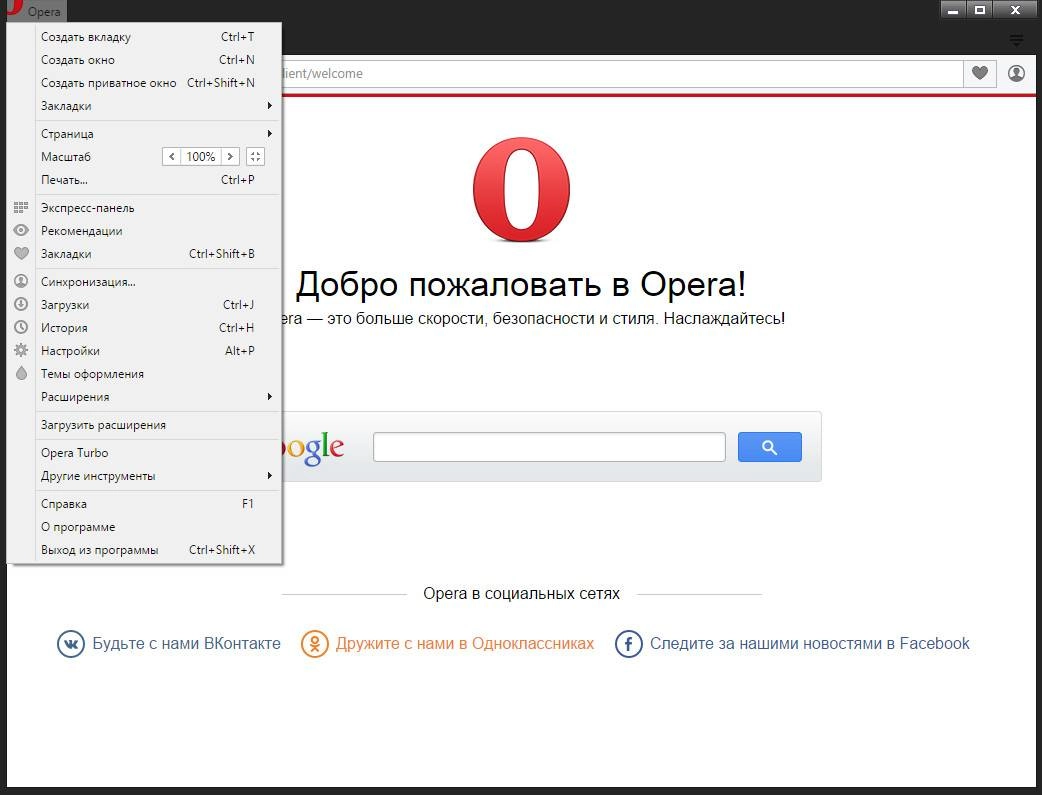The image size is (1042, 795).
Task: Click heart bookmark icon in address bar
Action: click(980, 73)
